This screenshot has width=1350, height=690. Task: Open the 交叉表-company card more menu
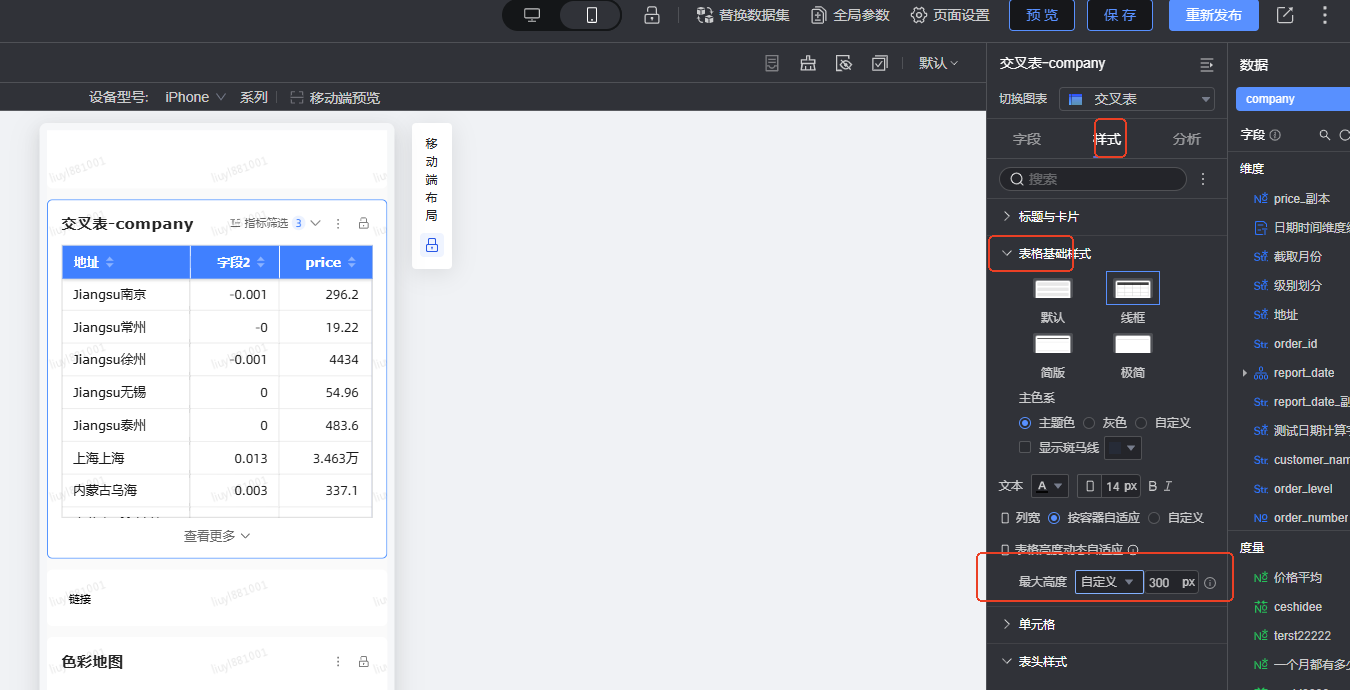338,223
